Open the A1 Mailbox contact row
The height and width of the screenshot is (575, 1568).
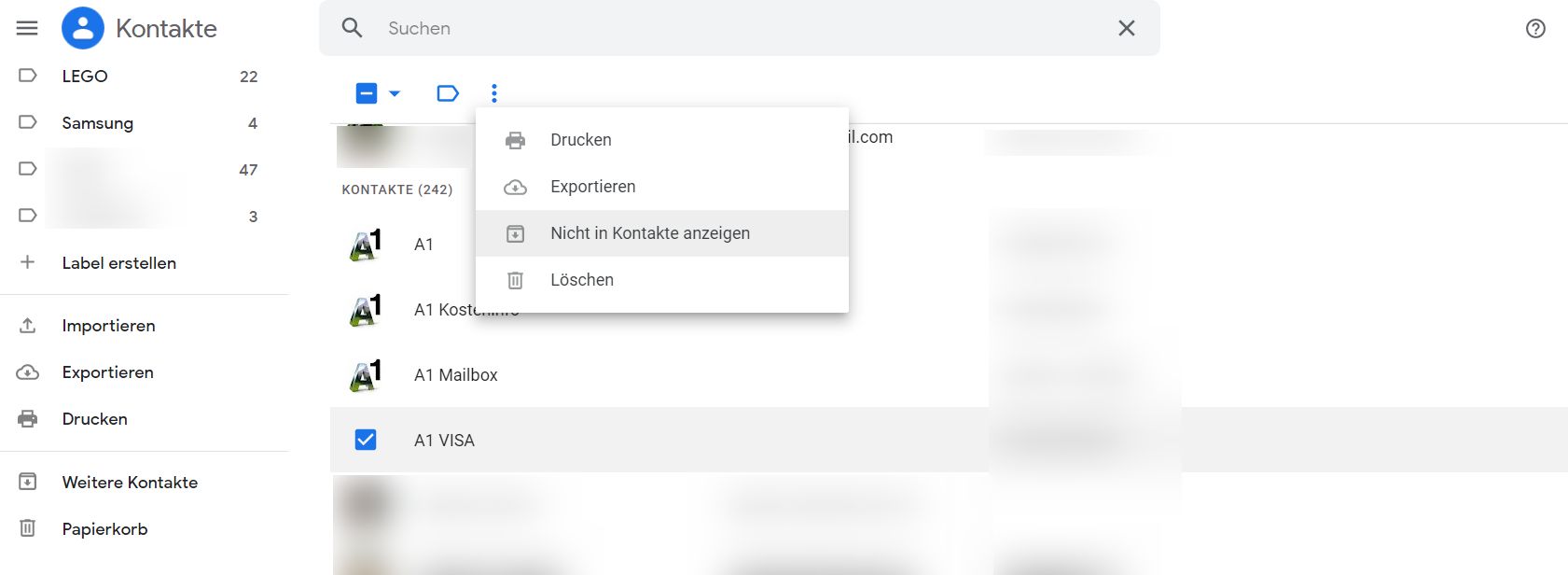456,375
